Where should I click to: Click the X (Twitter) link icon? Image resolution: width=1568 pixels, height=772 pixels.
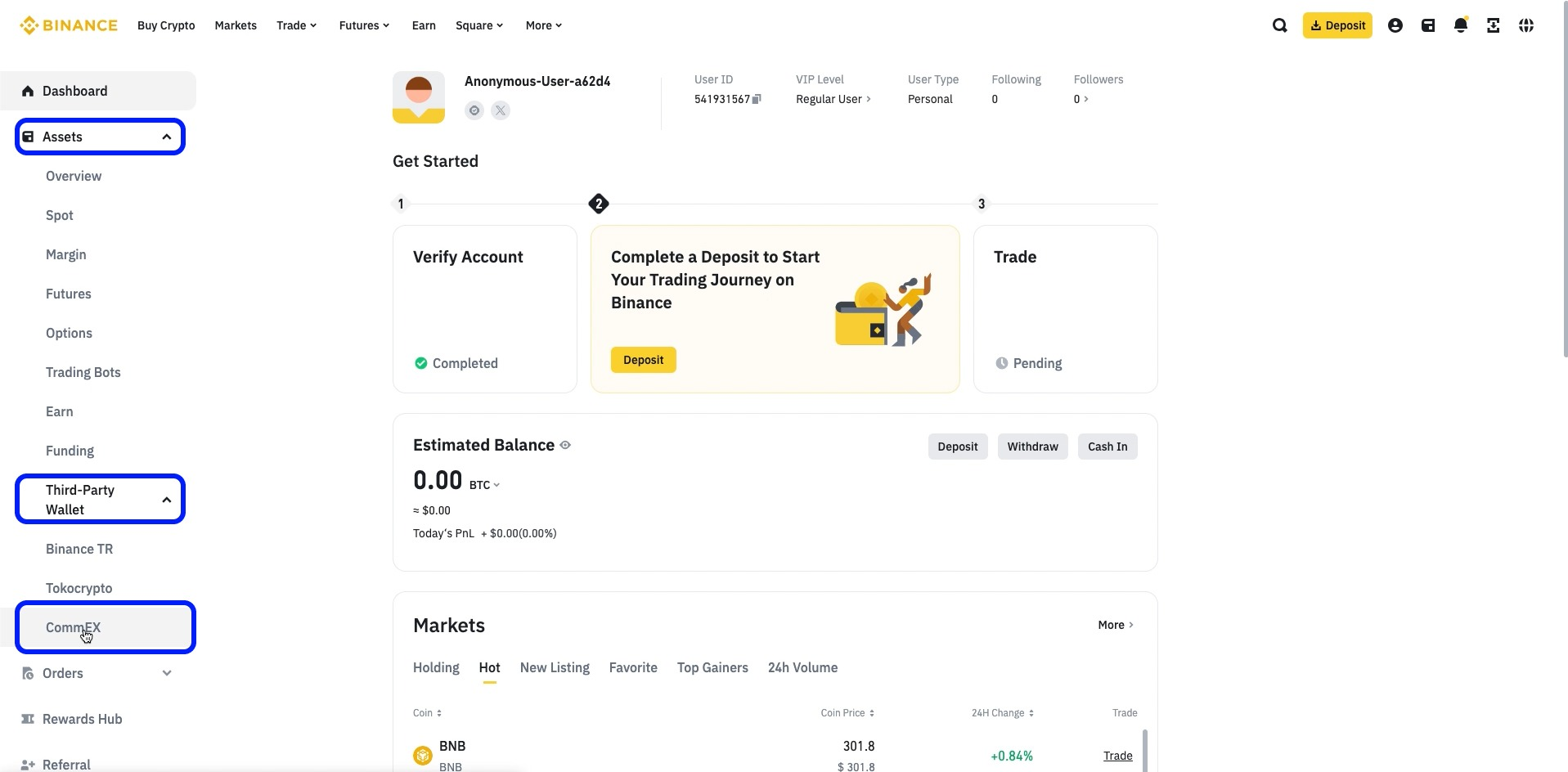(x=501, y=110)
